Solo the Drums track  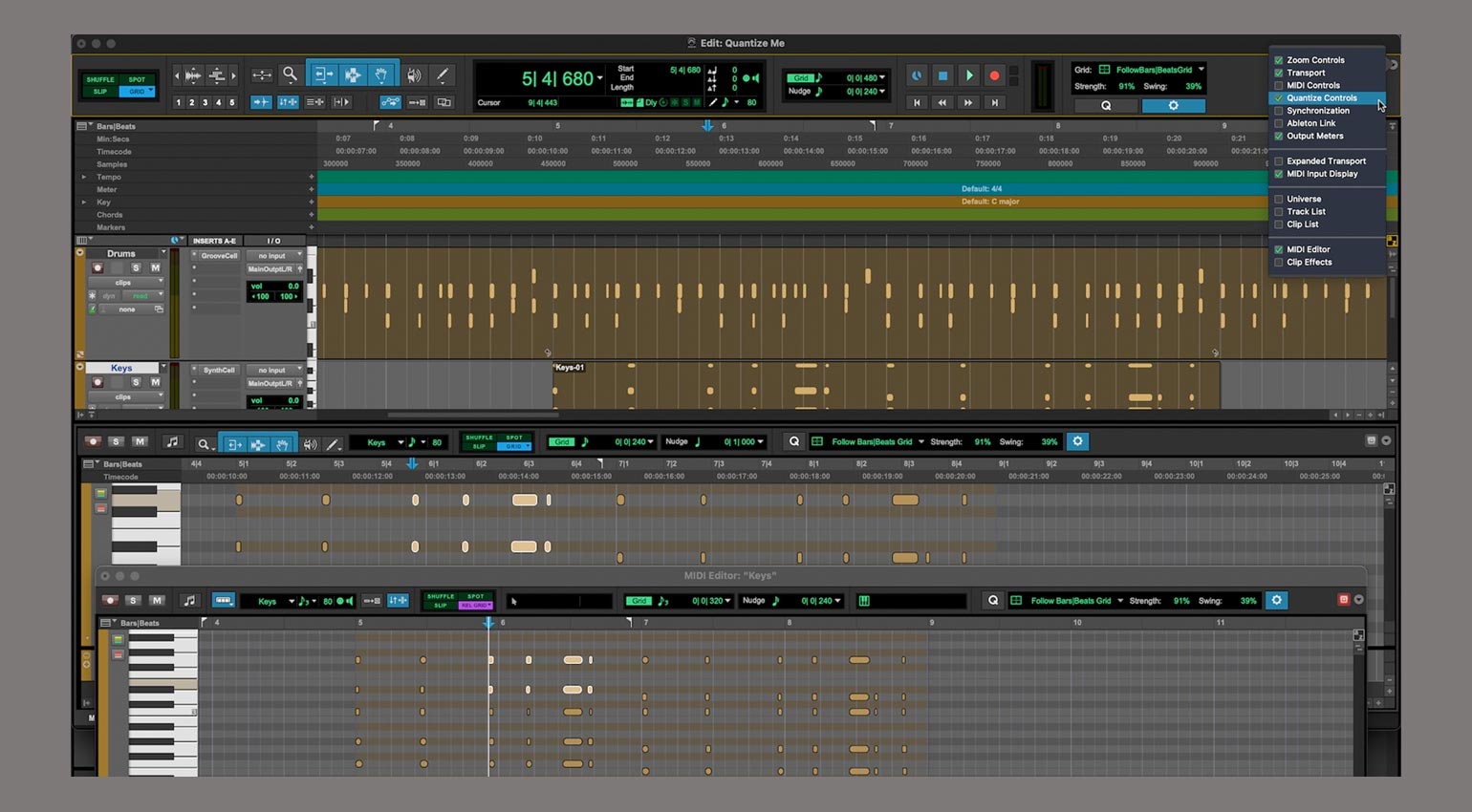pyautogui.click(x=136, y=268)
